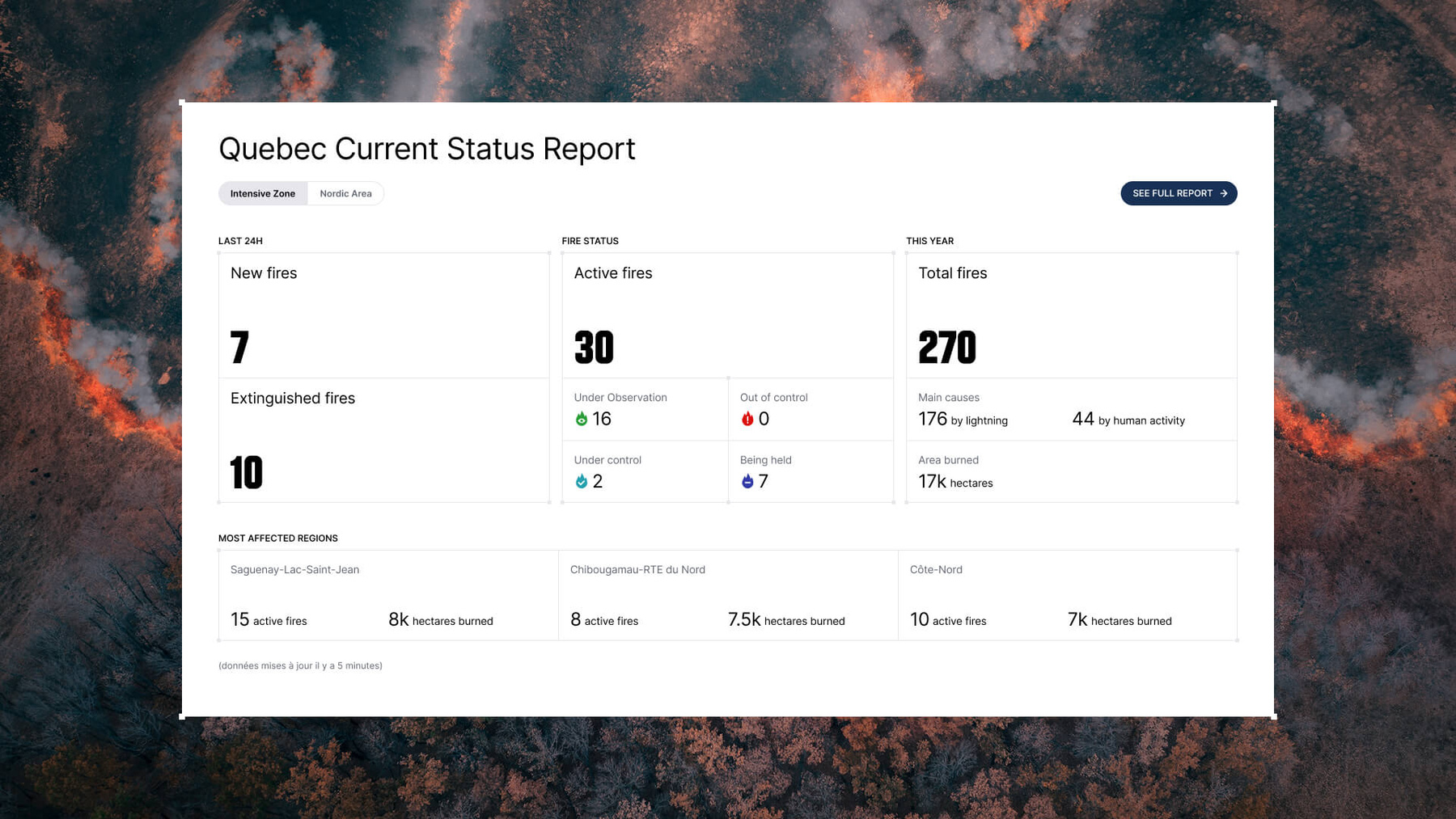Select the Intensive Zone tab

pos(263,193)
